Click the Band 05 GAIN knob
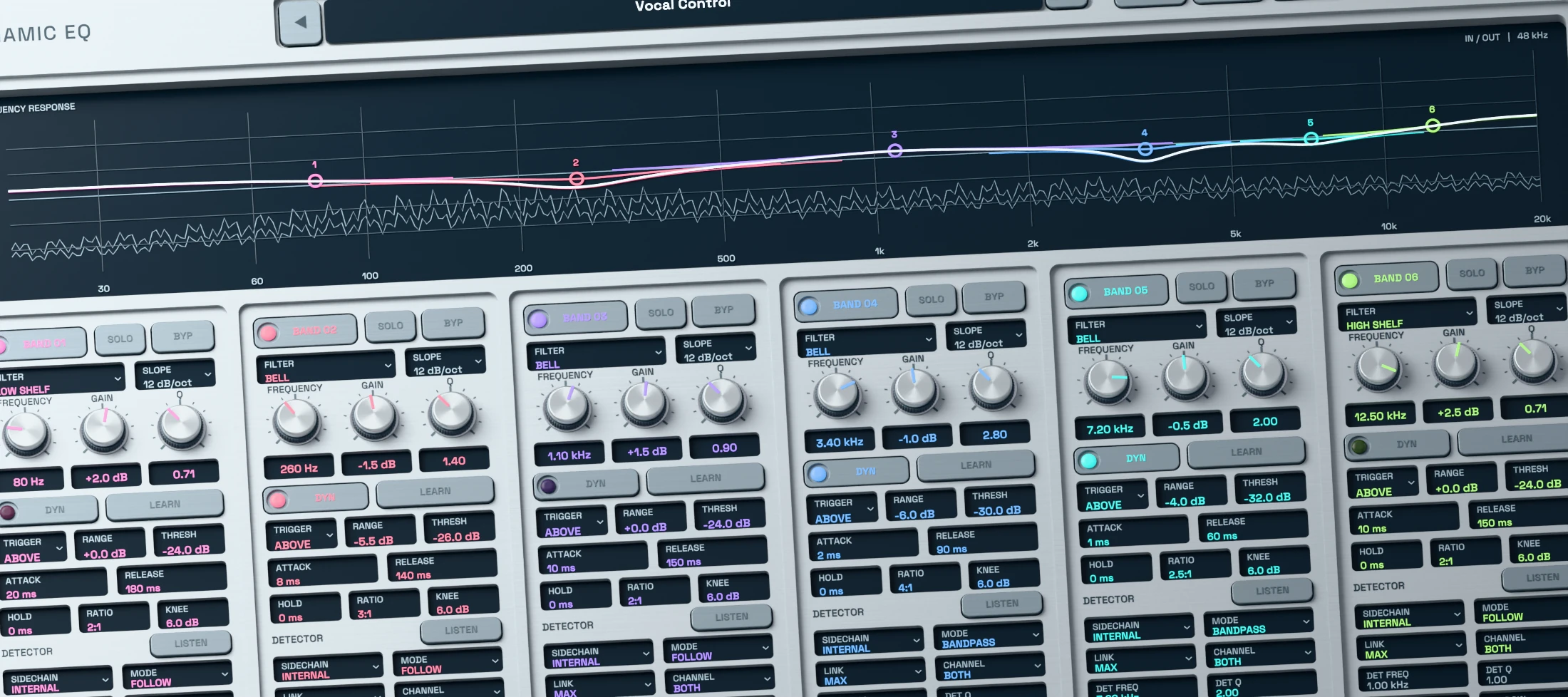Screen dimensions: 1568x697 1186,376
